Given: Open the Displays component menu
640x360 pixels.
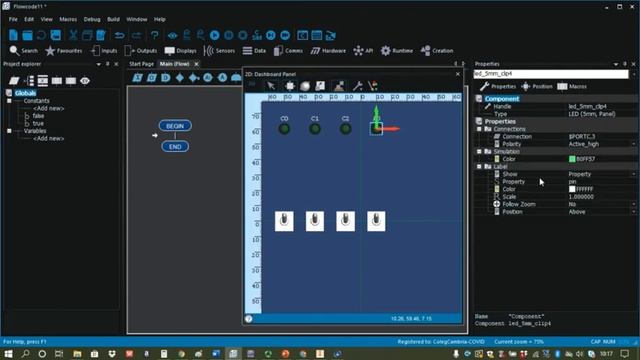Looking at the screenshot, I should pyautogui.click(x=180, y=51).
